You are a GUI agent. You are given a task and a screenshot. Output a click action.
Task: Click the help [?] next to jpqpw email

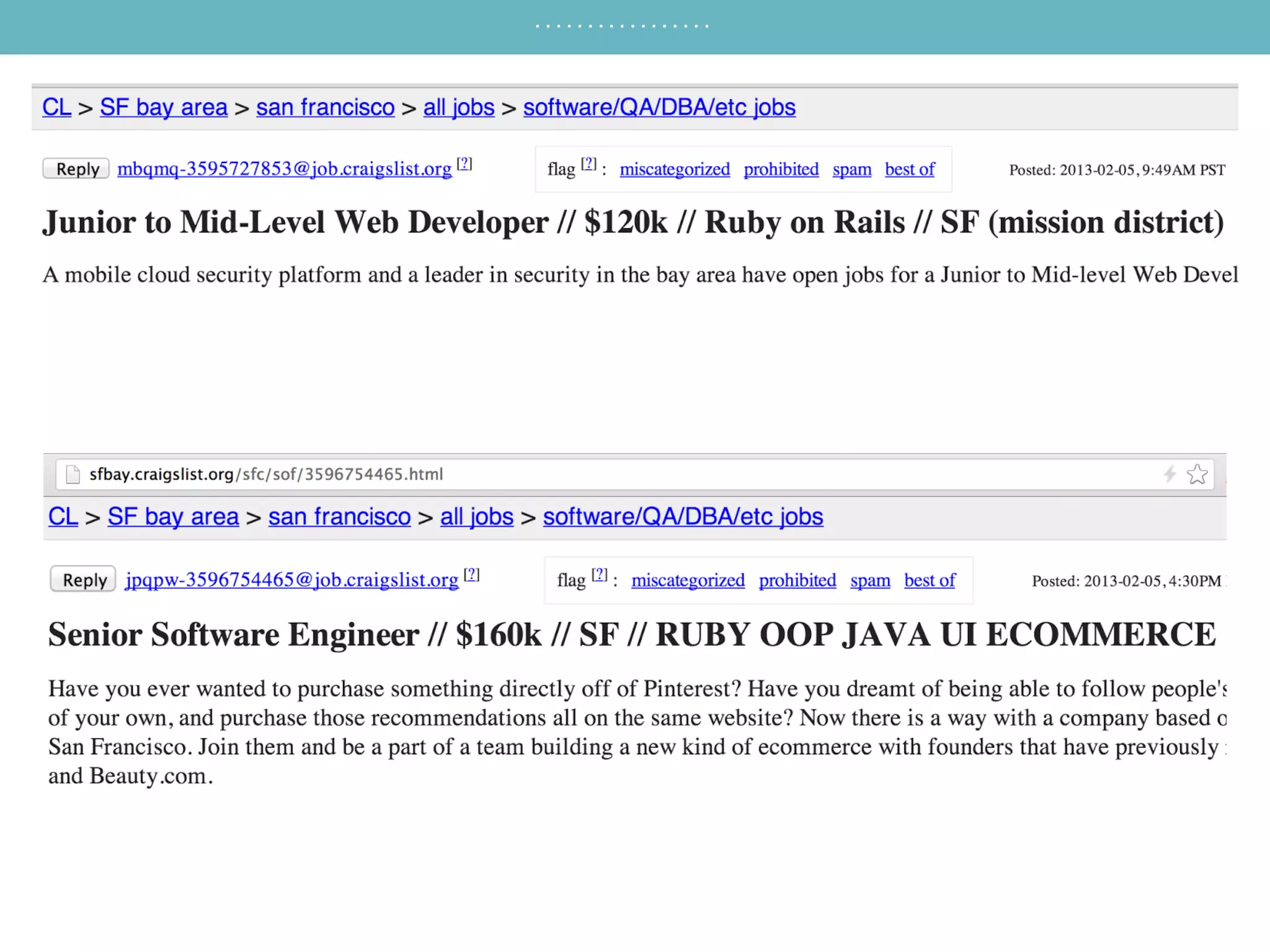pos(472,575)
